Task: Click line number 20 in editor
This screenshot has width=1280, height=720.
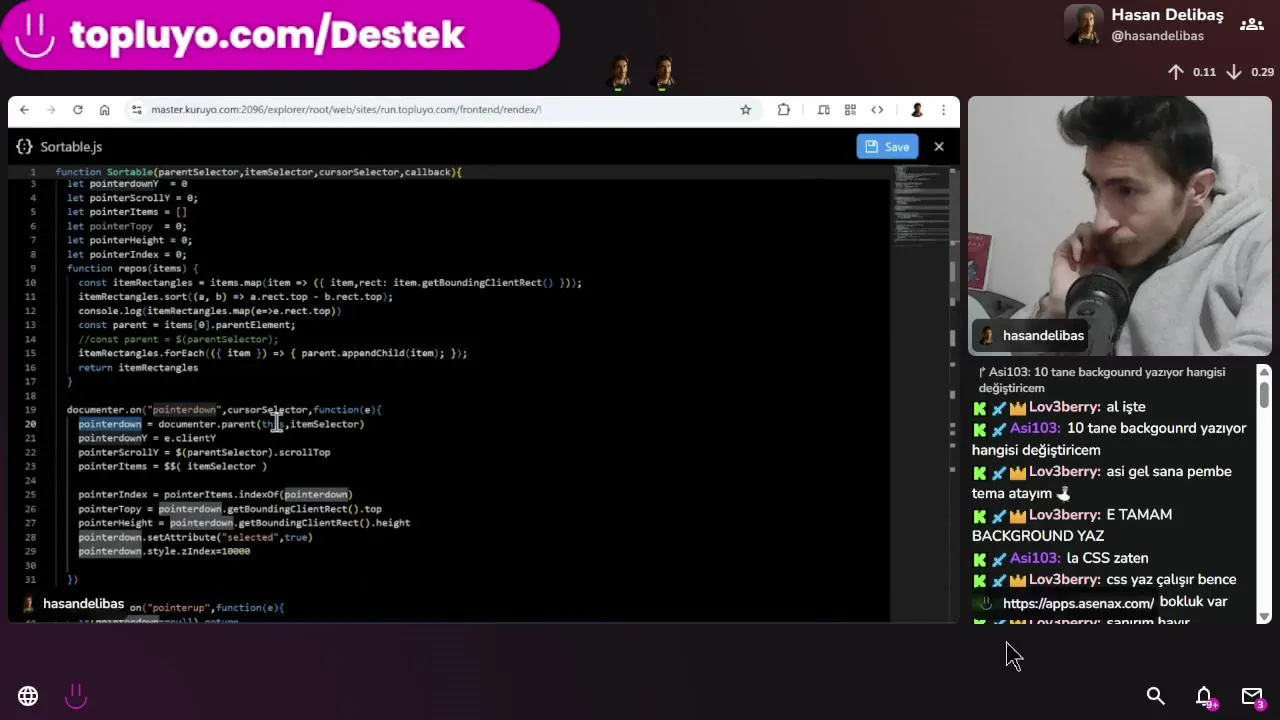Action: pos(30,424)
